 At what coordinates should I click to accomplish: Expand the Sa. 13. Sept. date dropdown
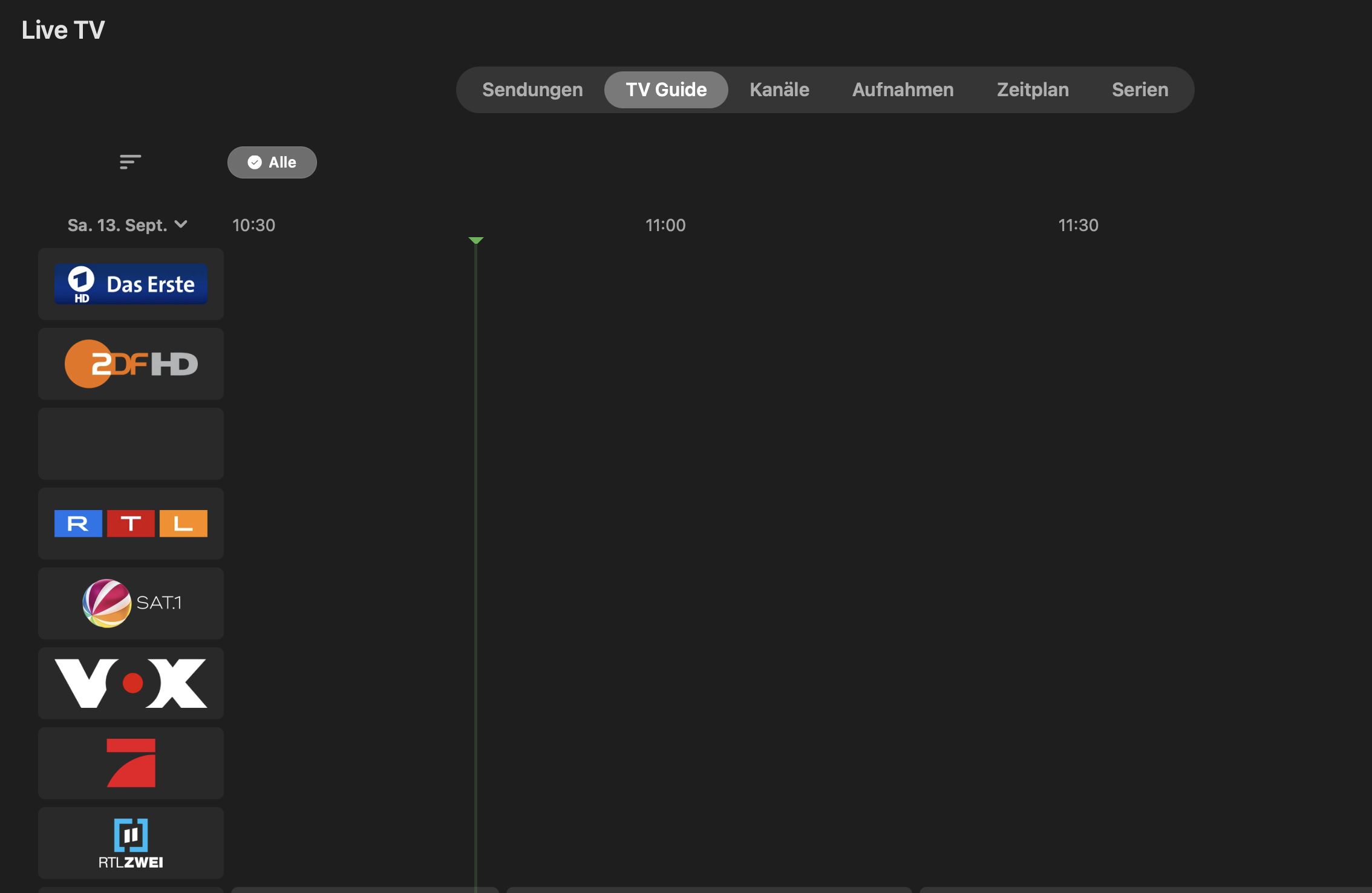pos(127,225)
